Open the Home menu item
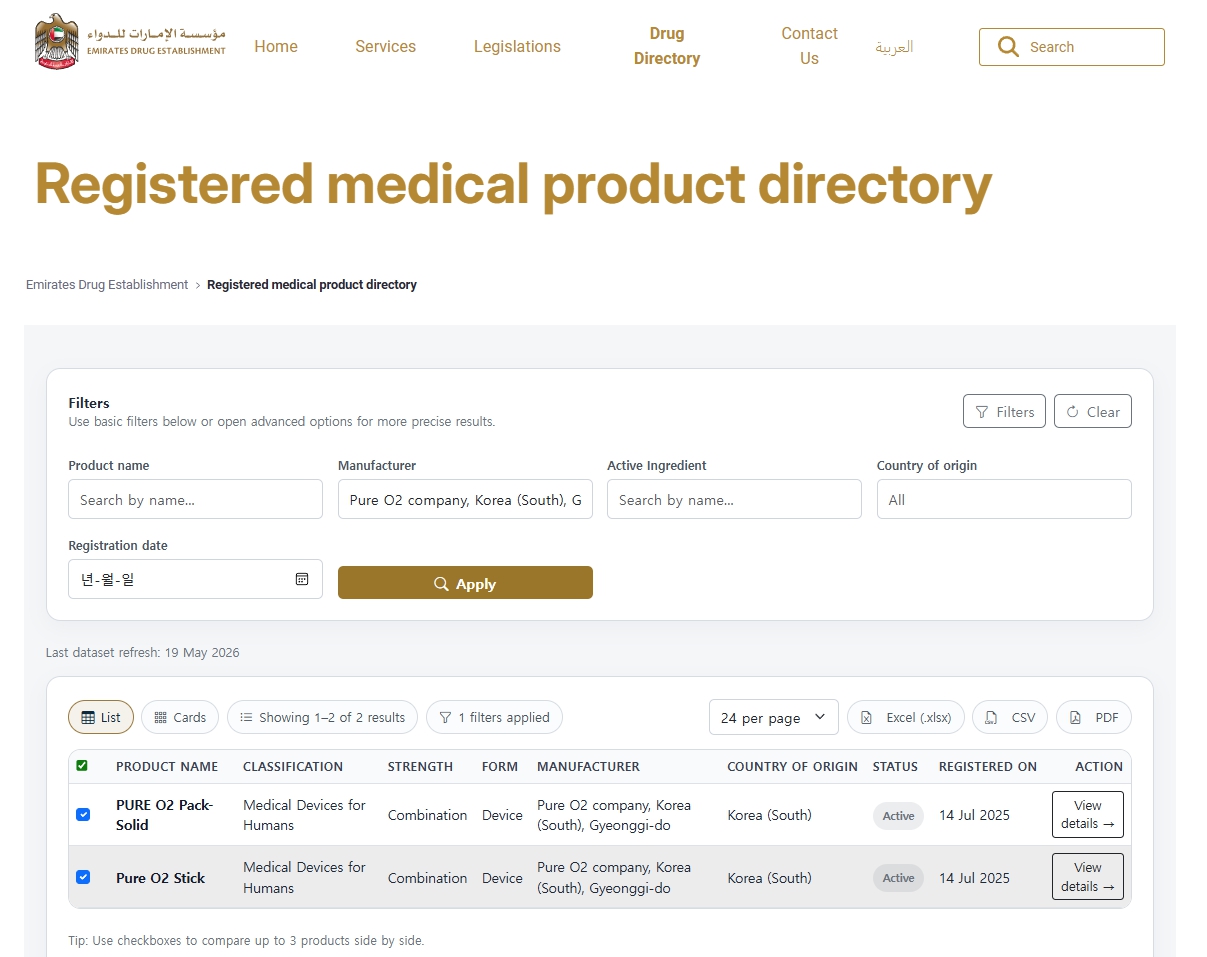The image size is (1207, 957). 276,46
